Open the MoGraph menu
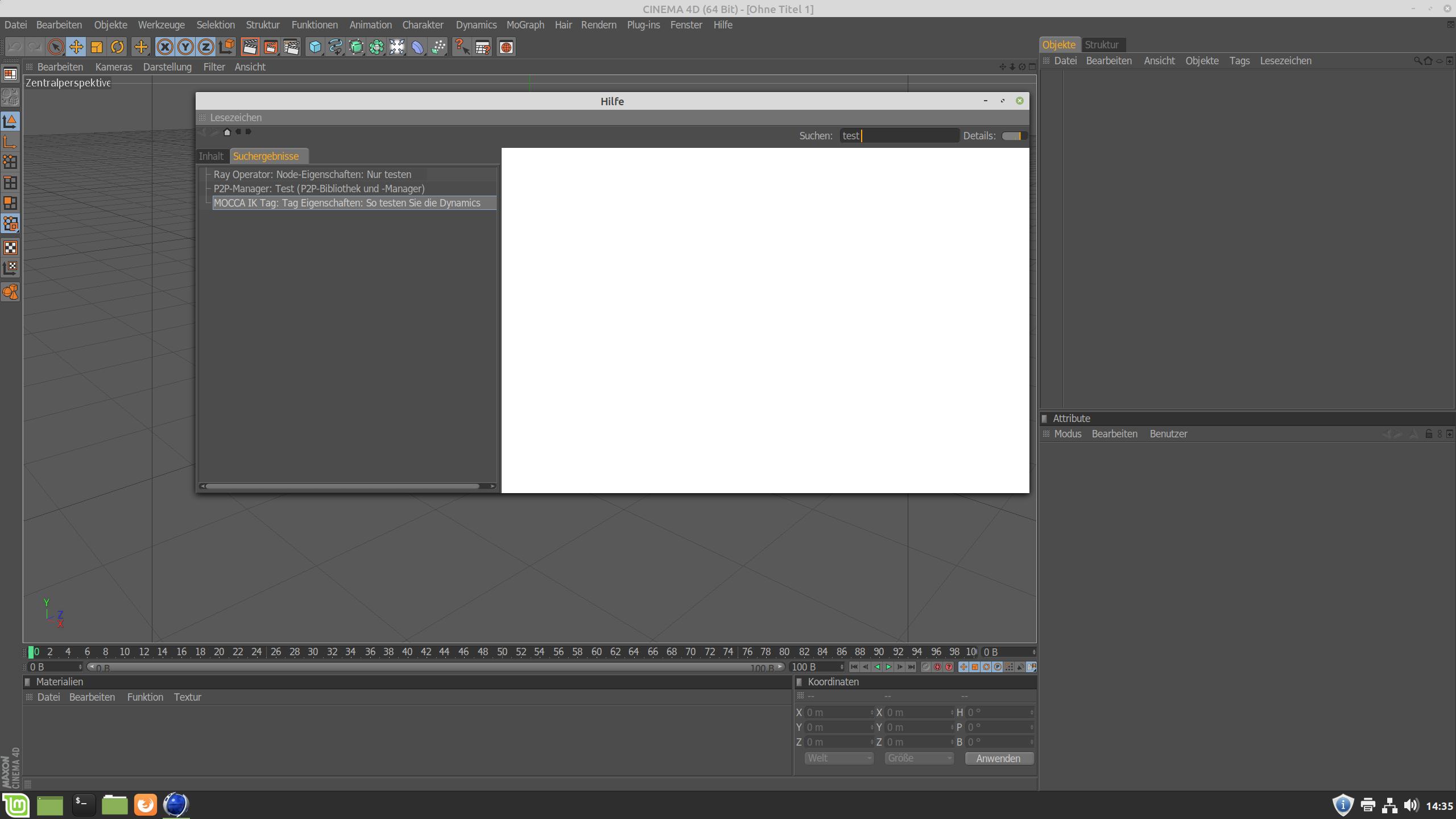This screenshot has height=819, width=1456. tap(525, 25)
